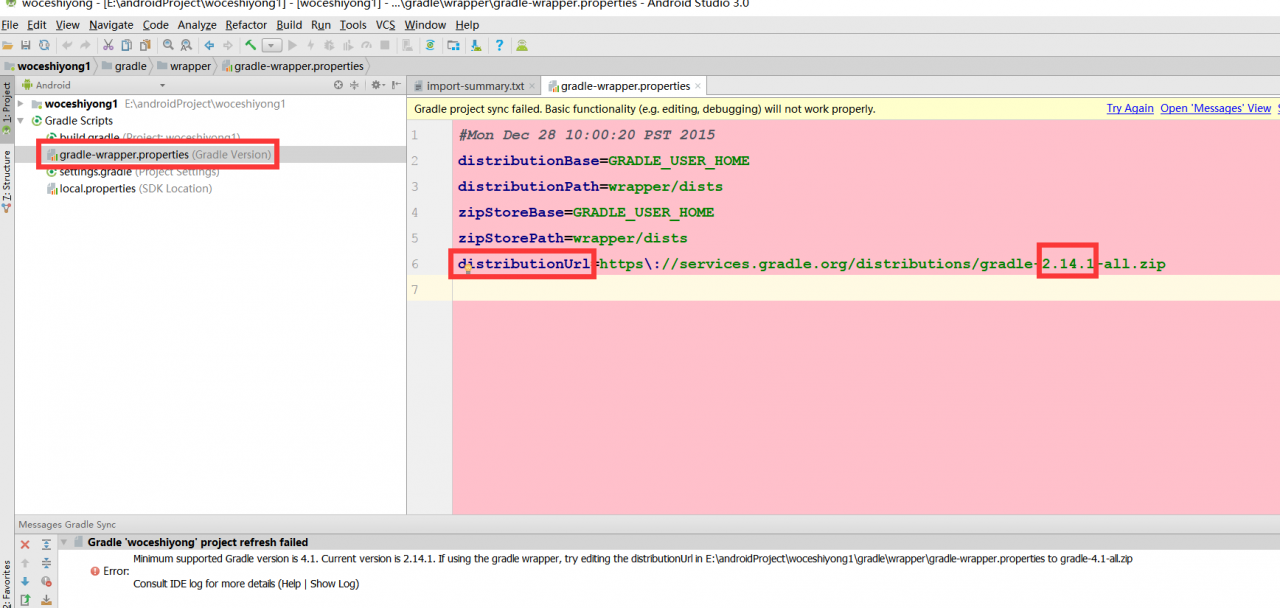Open the View menu
This screenshot has height=608, width=1280.
click(68, 25)
